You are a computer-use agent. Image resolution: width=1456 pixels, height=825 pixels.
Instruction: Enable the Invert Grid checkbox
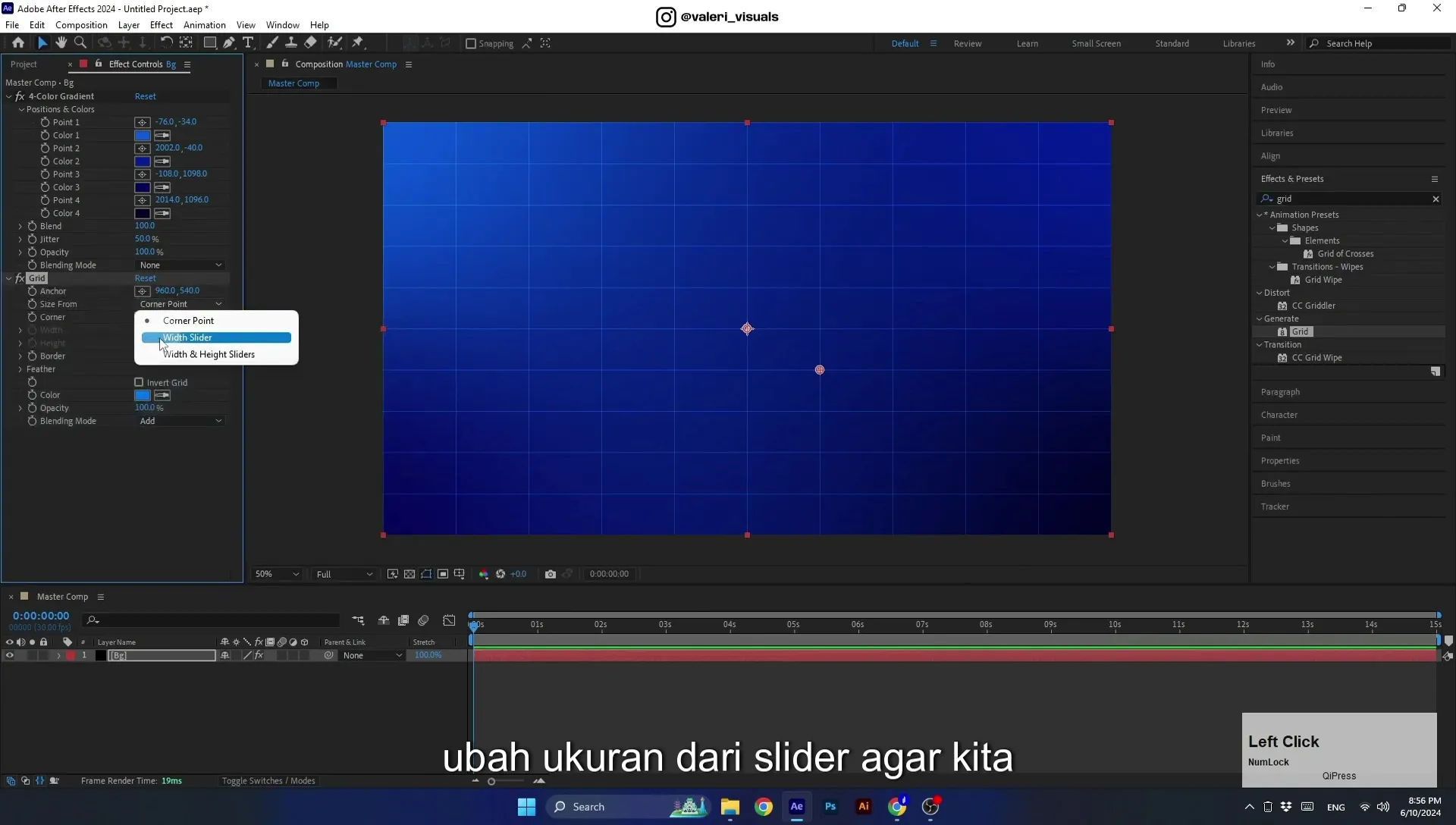139,383
